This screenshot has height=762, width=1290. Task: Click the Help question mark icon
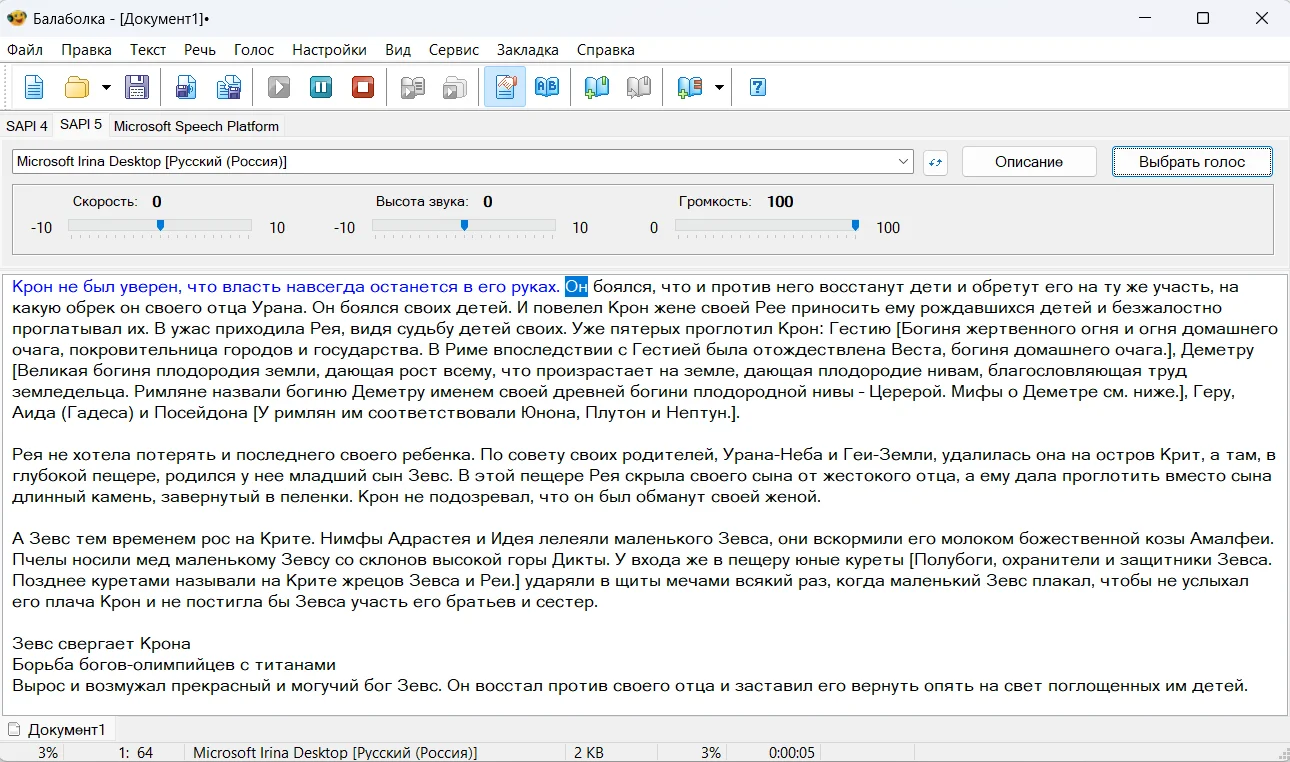(x=757, y=88)
